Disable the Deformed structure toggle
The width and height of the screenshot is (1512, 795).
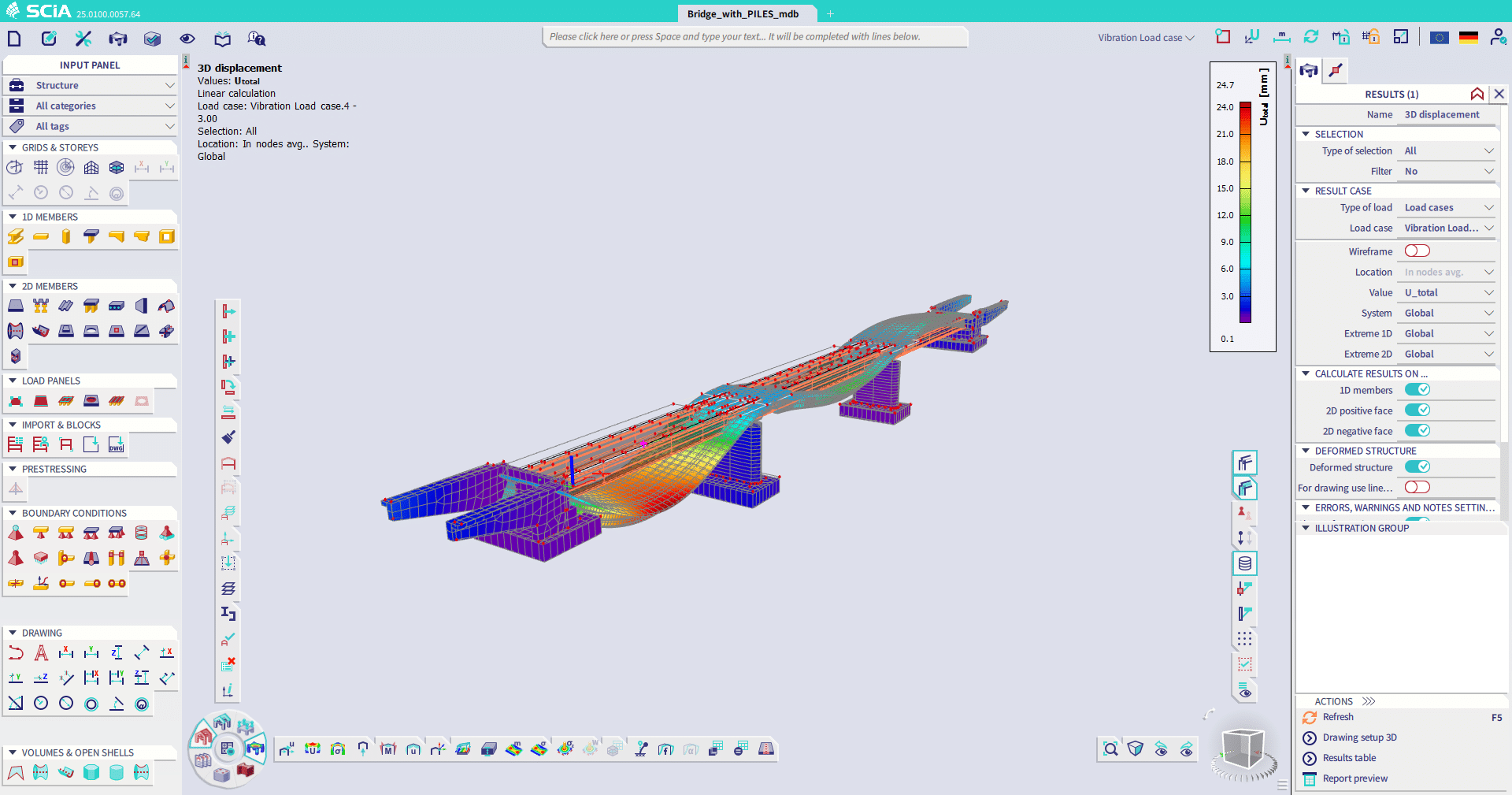[x=1417, y=467]
